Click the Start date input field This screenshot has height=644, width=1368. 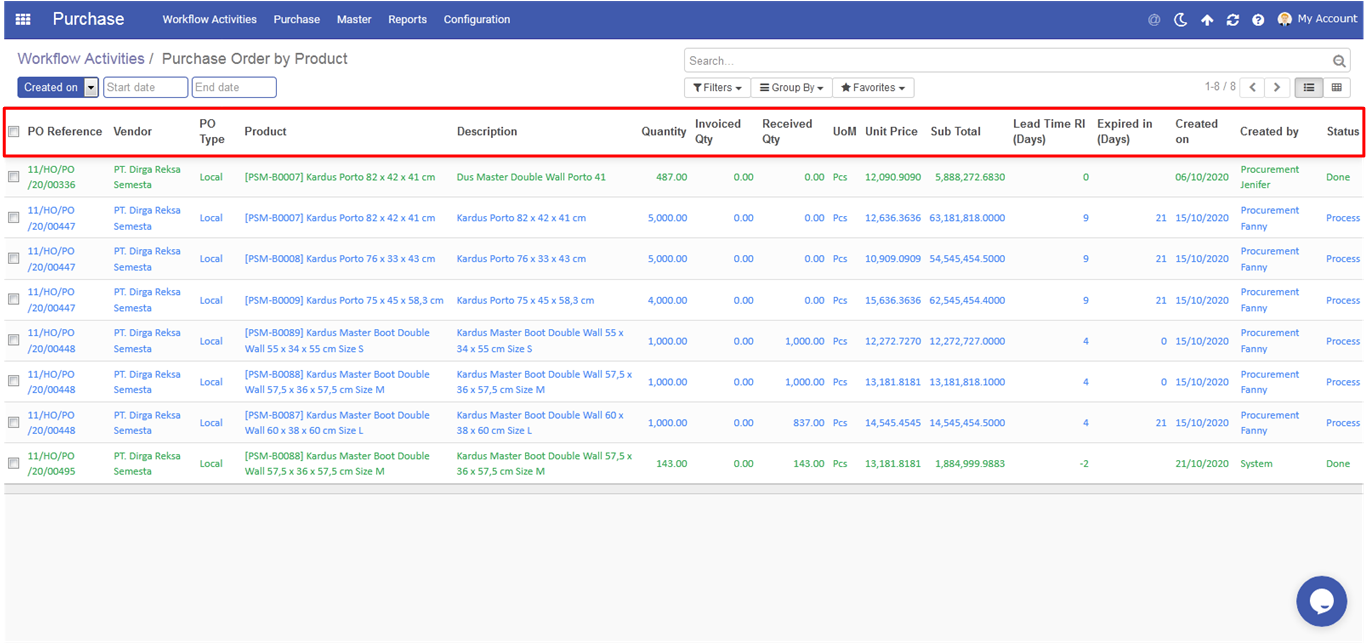point(145,88)
